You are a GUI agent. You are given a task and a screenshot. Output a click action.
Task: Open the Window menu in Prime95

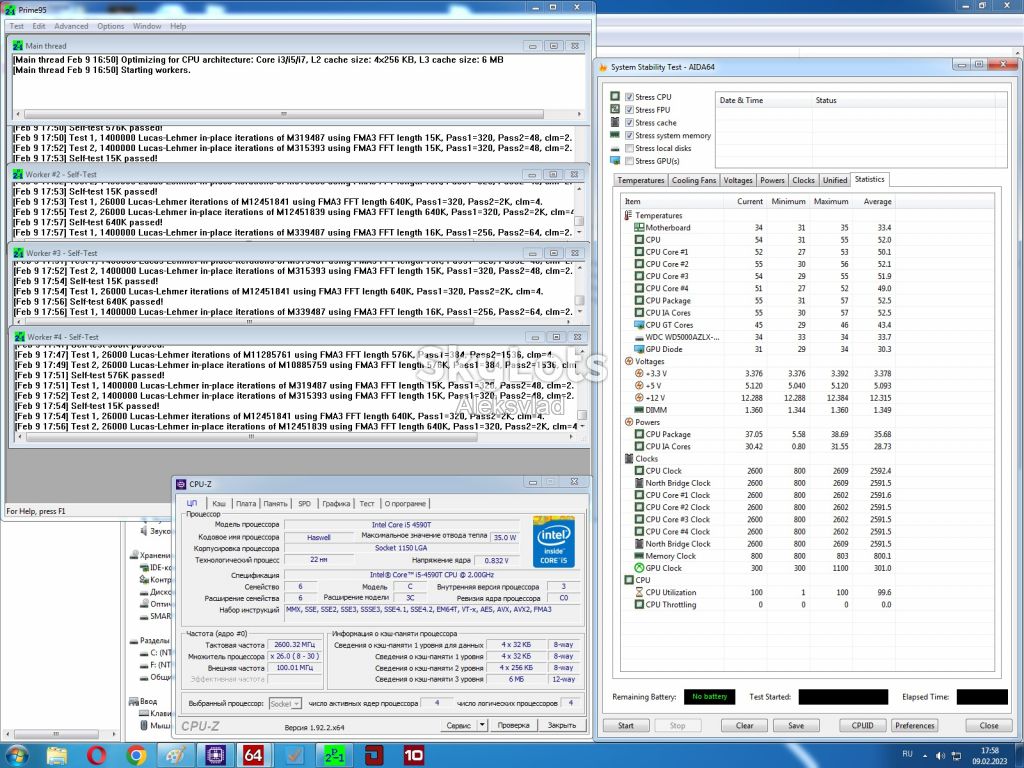(147, 26)
